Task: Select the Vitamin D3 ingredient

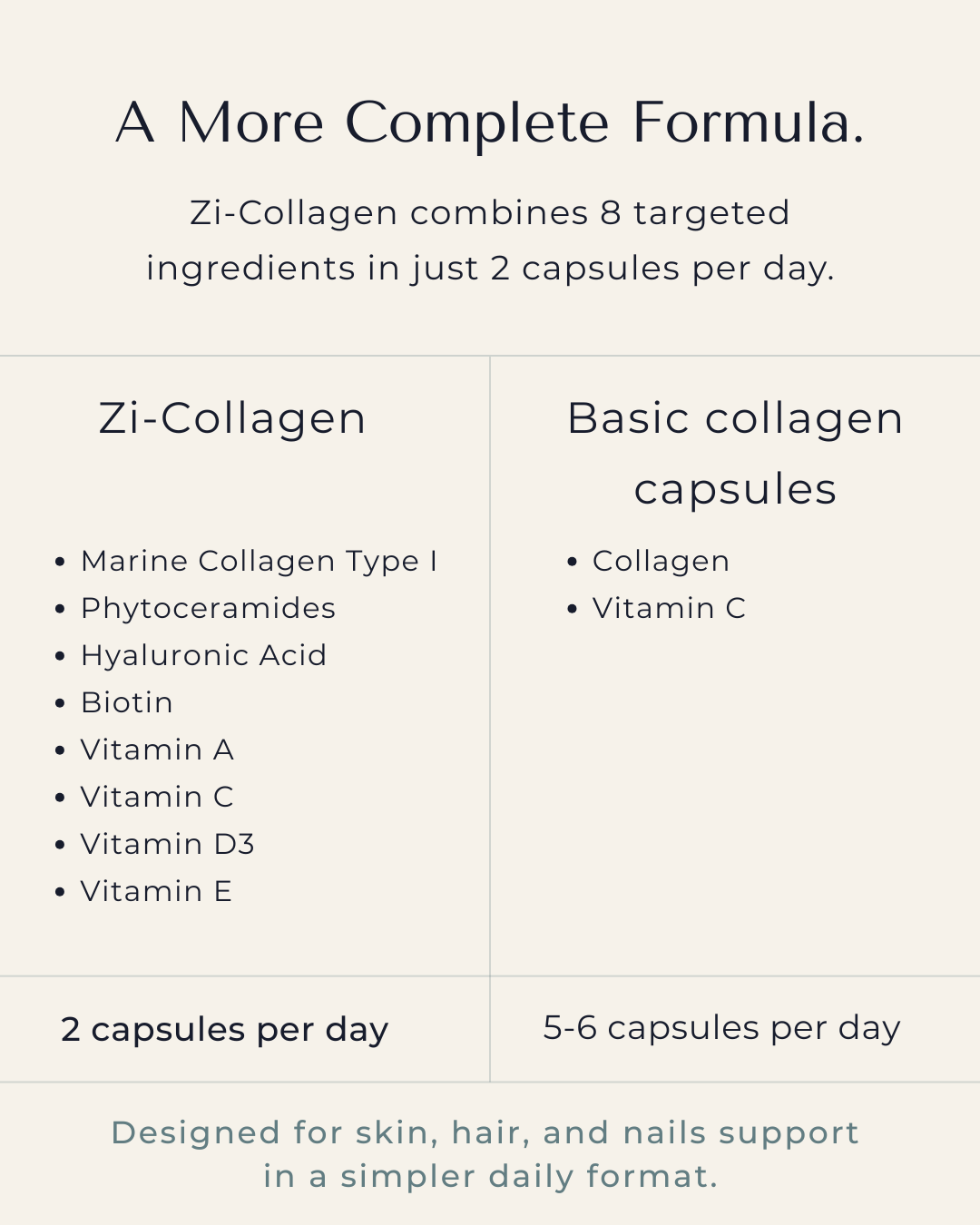Action: point(167,844)
